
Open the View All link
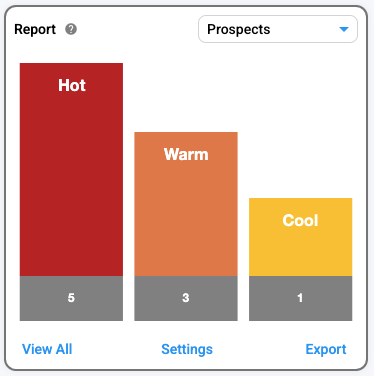(47, 349)
